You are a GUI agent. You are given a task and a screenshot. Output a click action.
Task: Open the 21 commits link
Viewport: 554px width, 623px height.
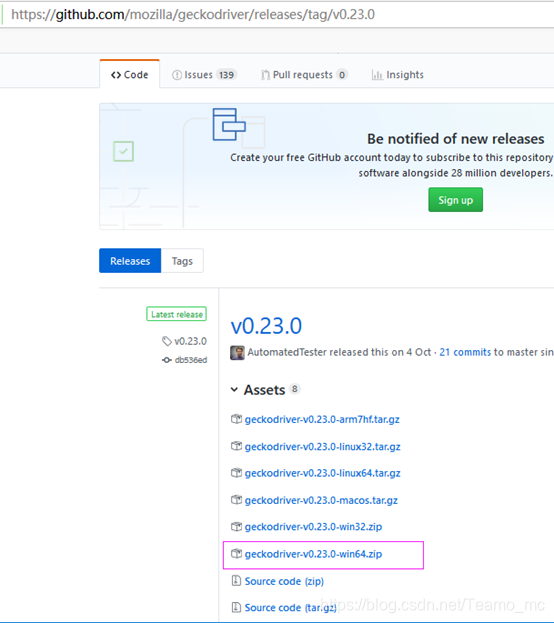tap(465, 352)
